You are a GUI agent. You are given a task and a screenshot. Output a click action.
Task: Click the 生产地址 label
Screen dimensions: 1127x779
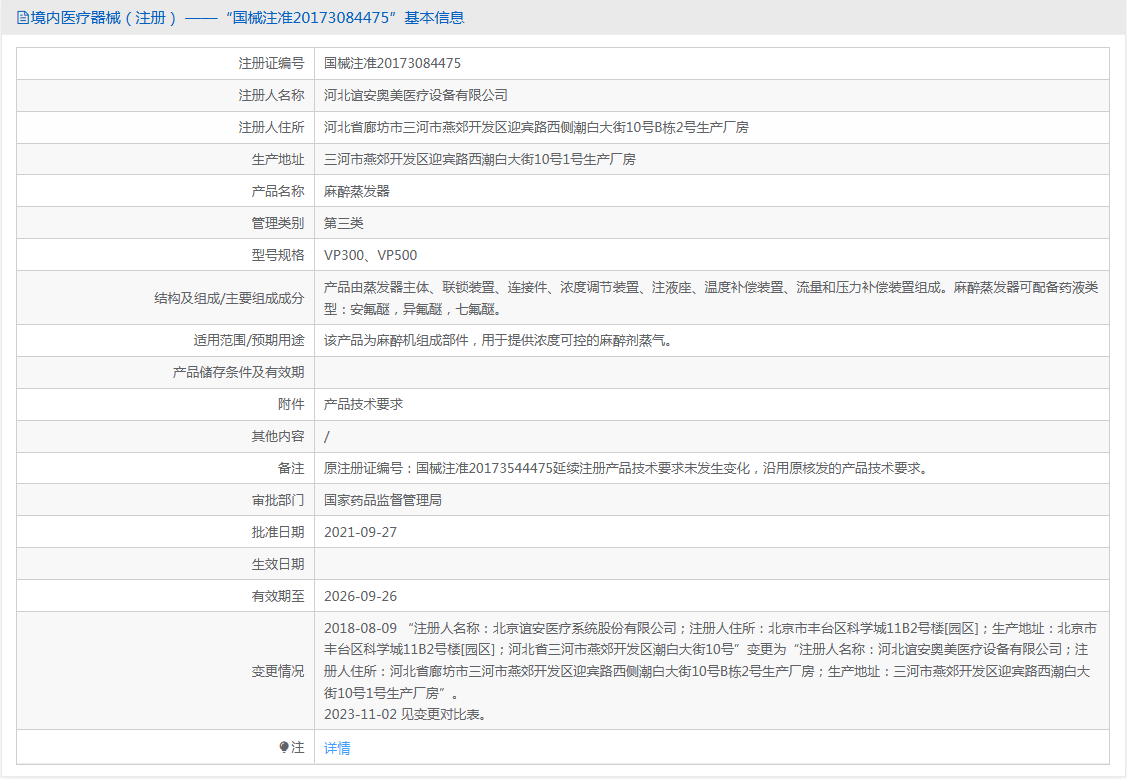click(277, 160)
